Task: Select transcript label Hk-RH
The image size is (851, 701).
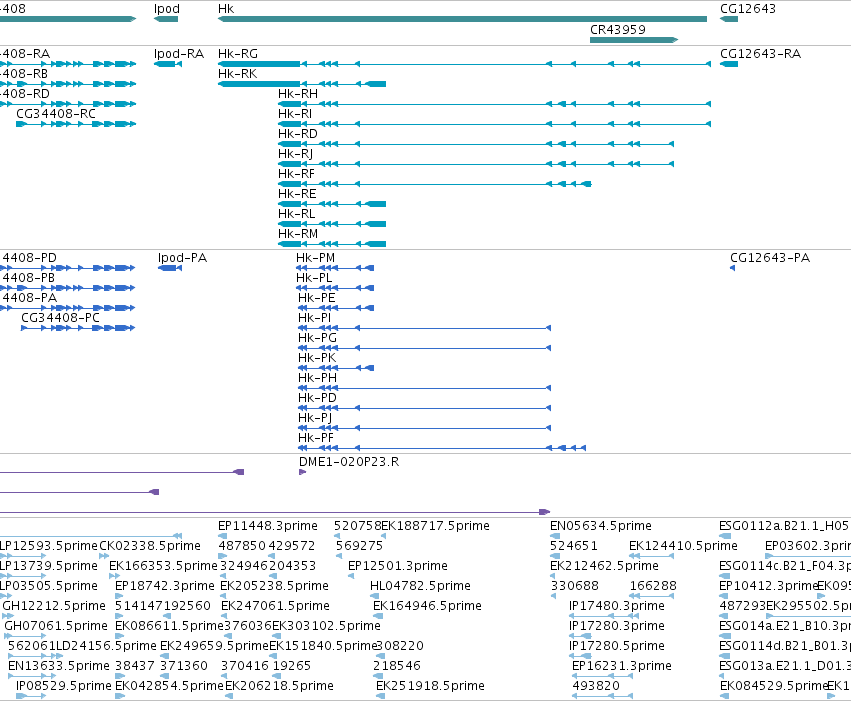Action: point(297,94)
